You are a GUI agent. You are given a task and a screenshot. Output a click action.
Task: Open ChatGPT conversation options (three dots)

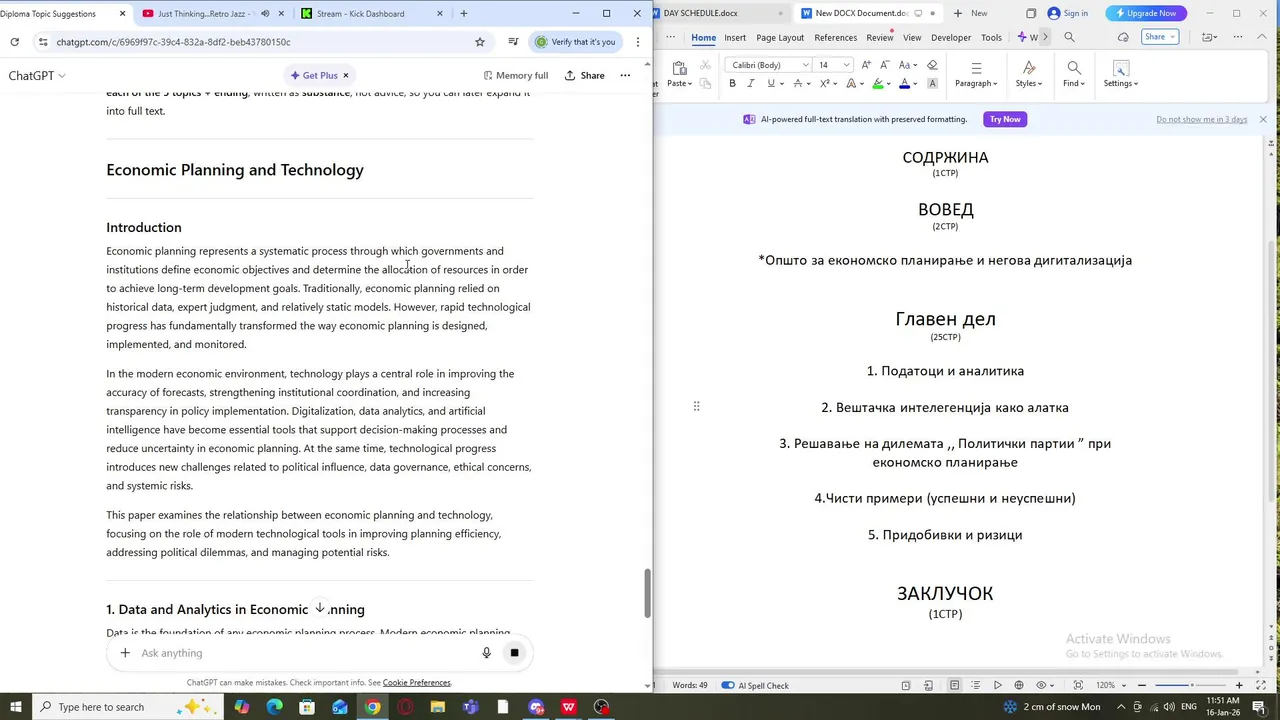(625, 75)
